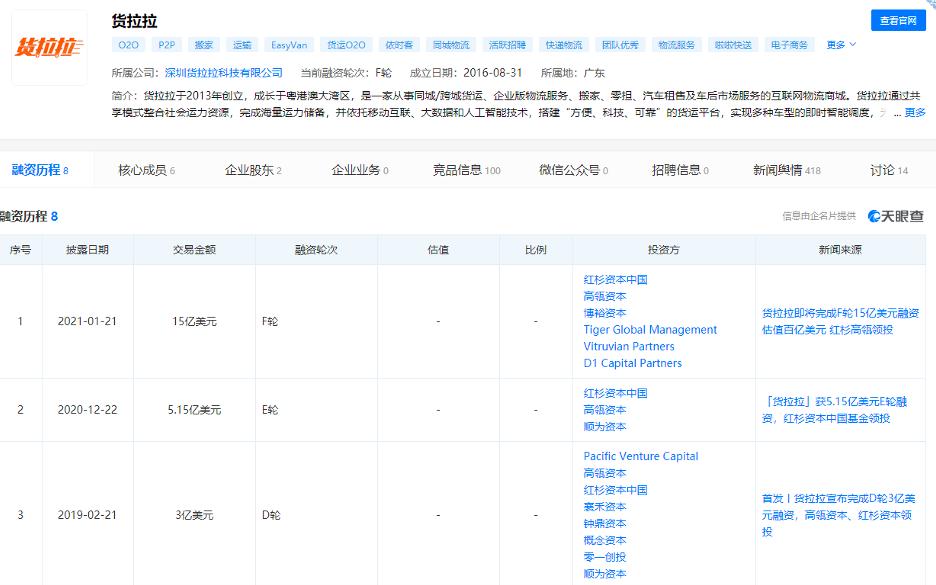Open the F轮15亿美元融资 news article link
This screenshot has height=585, width=936.
[x=840, y=321]
